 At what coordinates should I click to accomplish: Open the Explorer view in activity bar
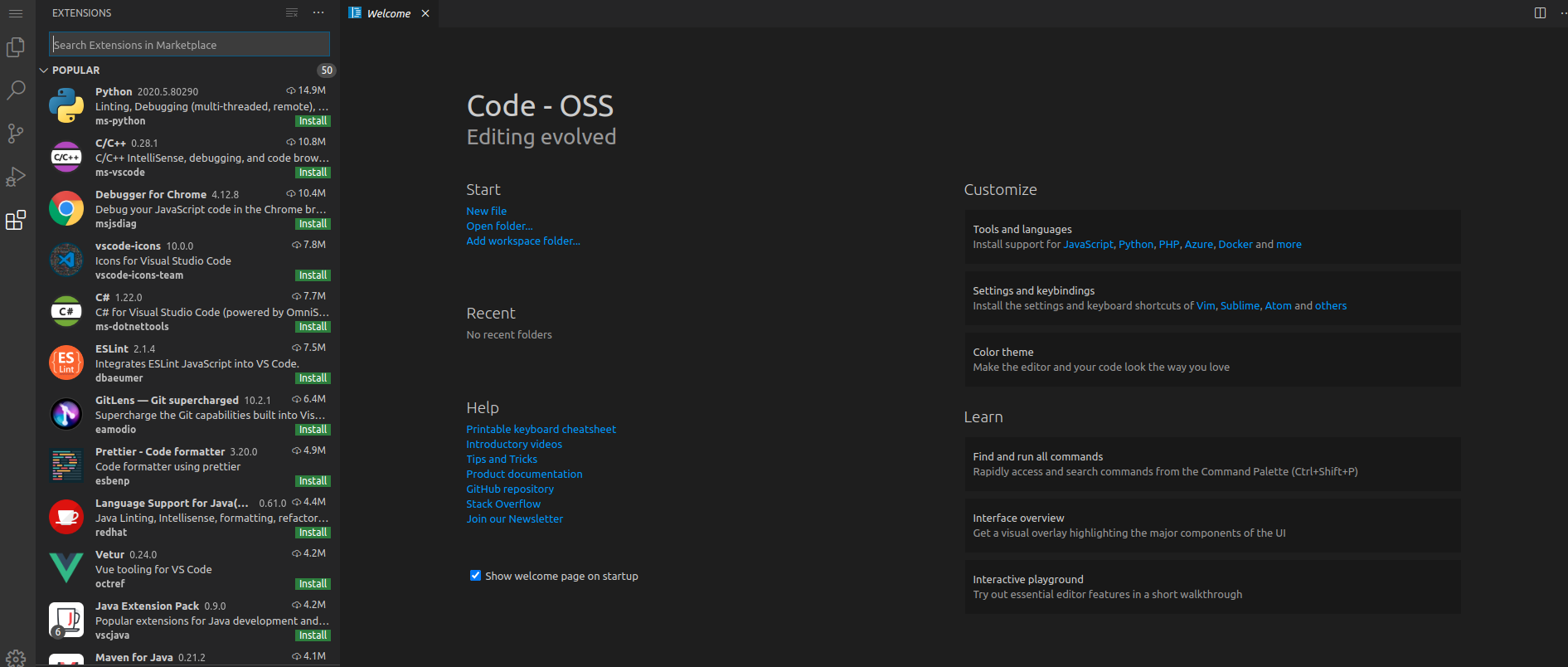click(16, 47)
